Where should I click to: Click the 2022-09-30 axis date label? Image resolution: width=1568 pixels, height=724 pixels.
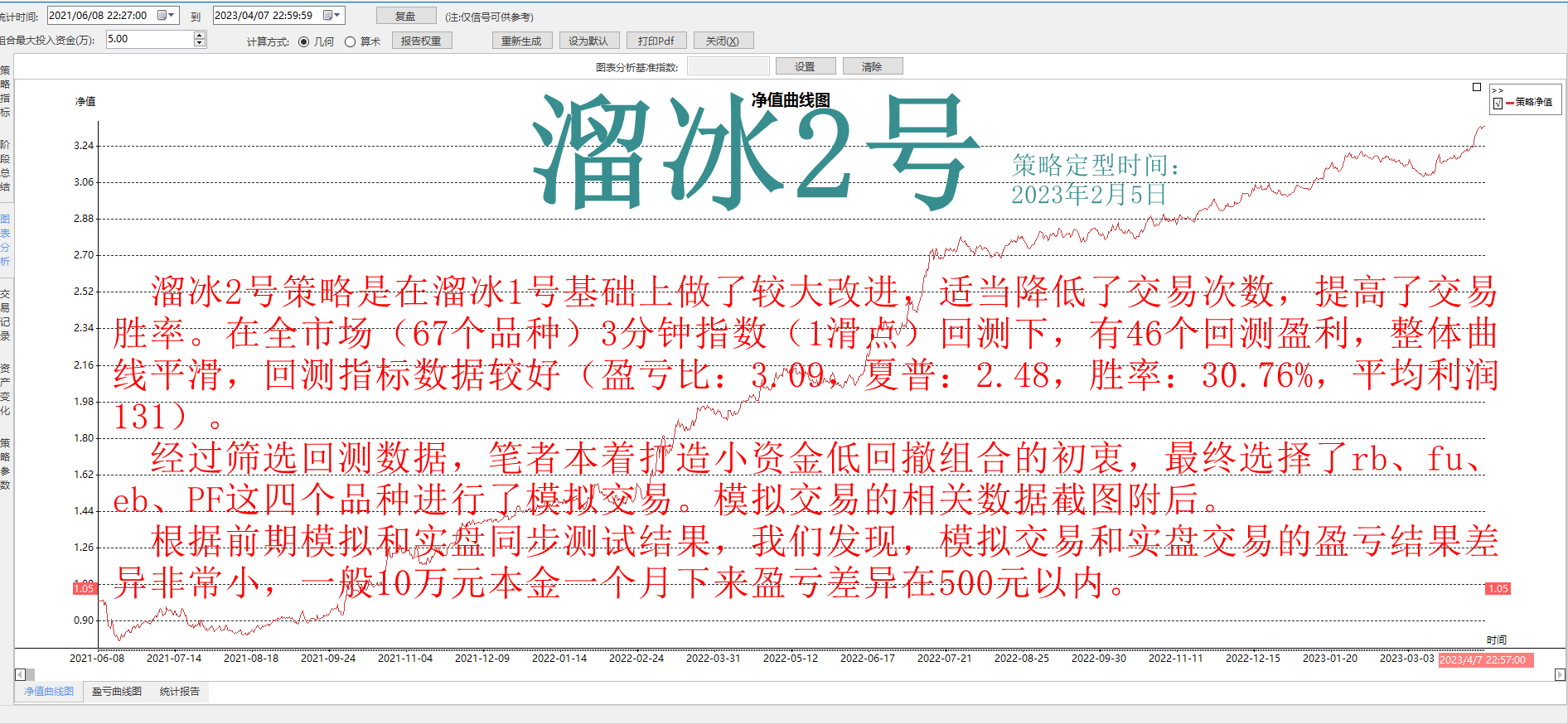pos(1099,659)
